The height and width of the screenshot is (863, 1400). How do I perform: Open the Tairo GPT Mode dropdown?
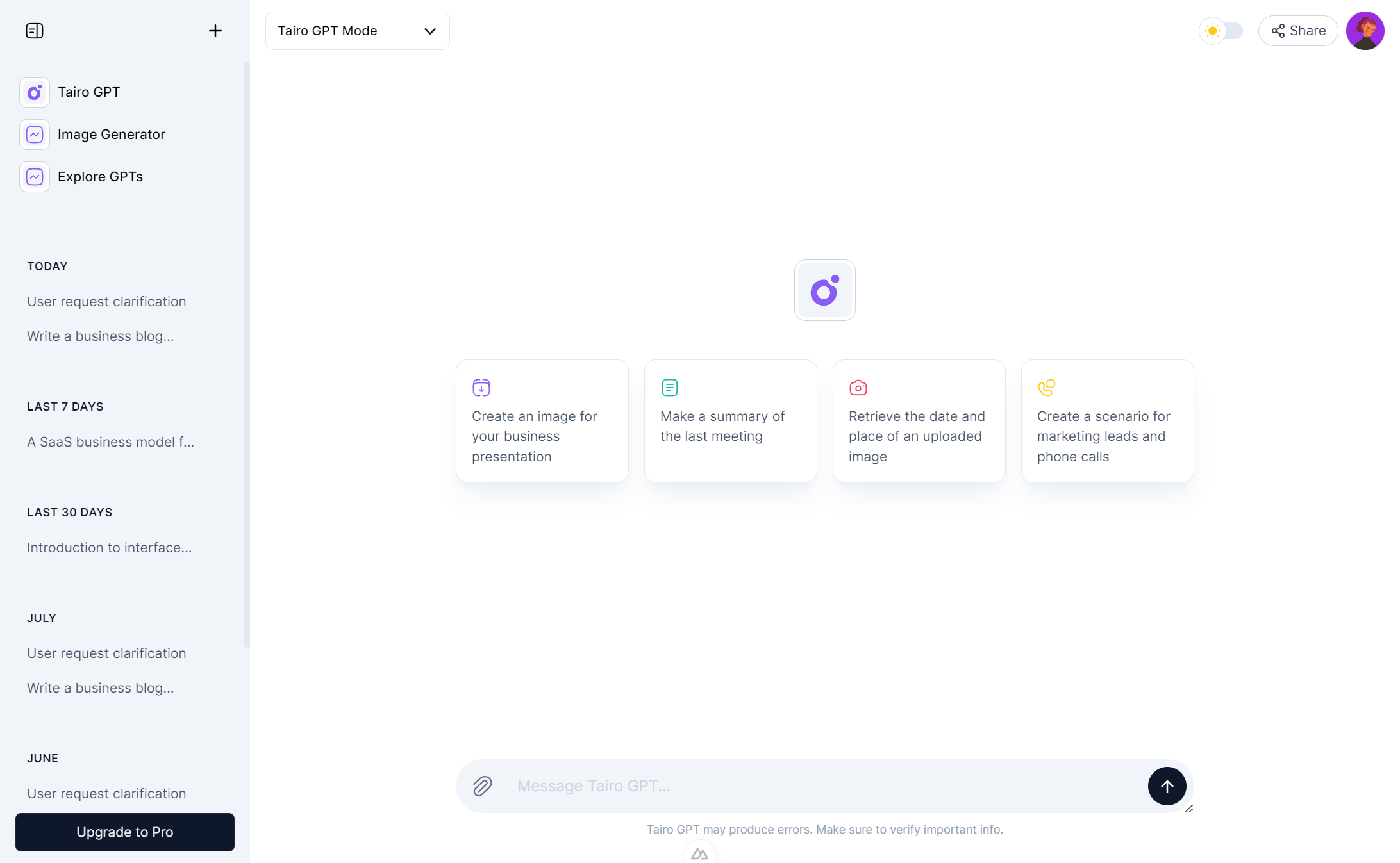click(x=357, y=30)
